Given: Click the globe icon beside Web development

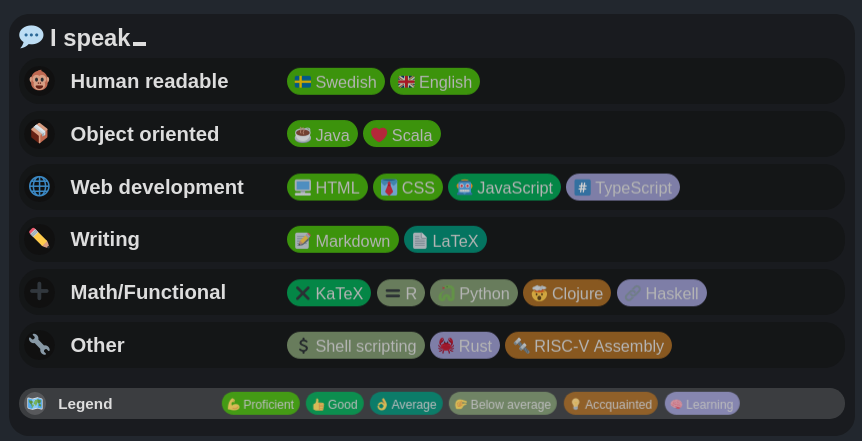Looking at the screenshot, I should pos(39,186).
